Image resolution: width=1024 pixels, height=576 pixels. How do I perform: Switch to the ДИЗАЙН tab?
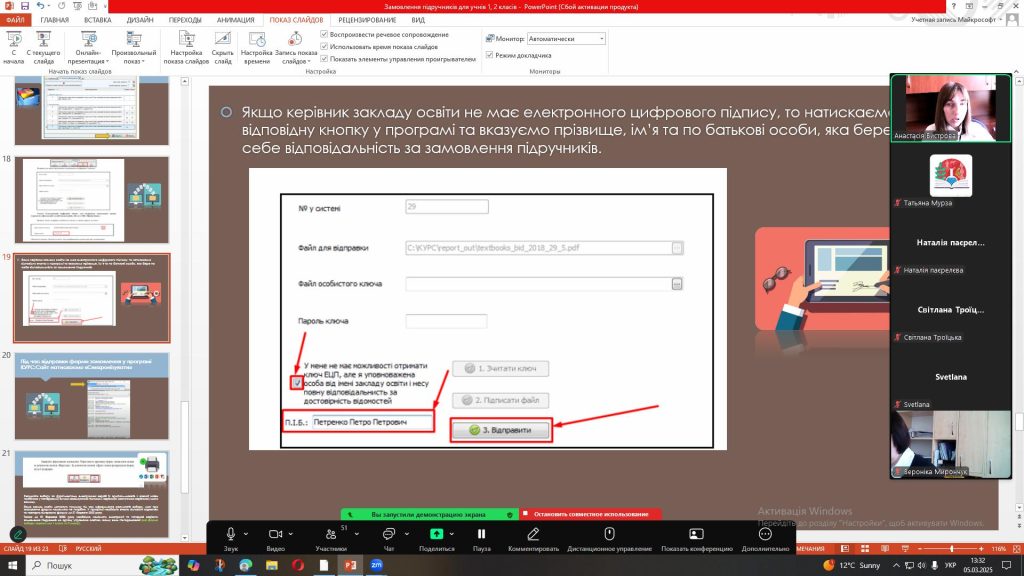coord(140,20)
